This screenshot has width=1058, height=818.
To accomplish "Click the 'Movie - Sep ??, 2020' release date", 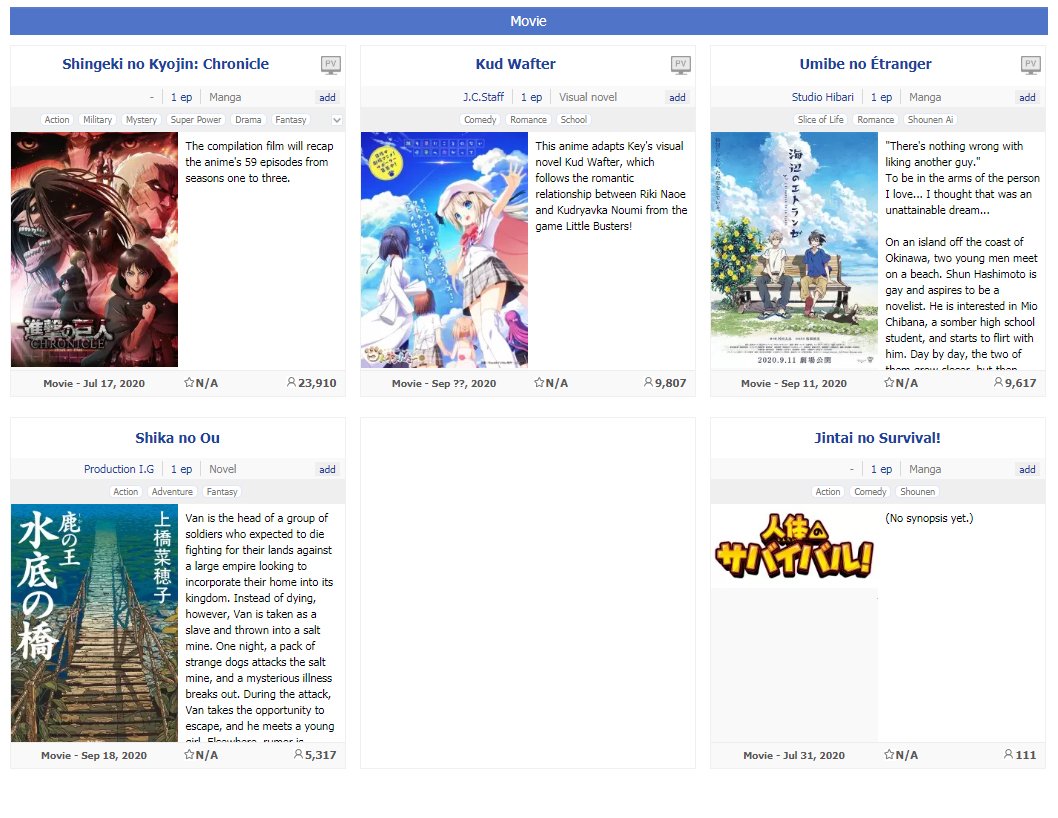I will 444,383.
